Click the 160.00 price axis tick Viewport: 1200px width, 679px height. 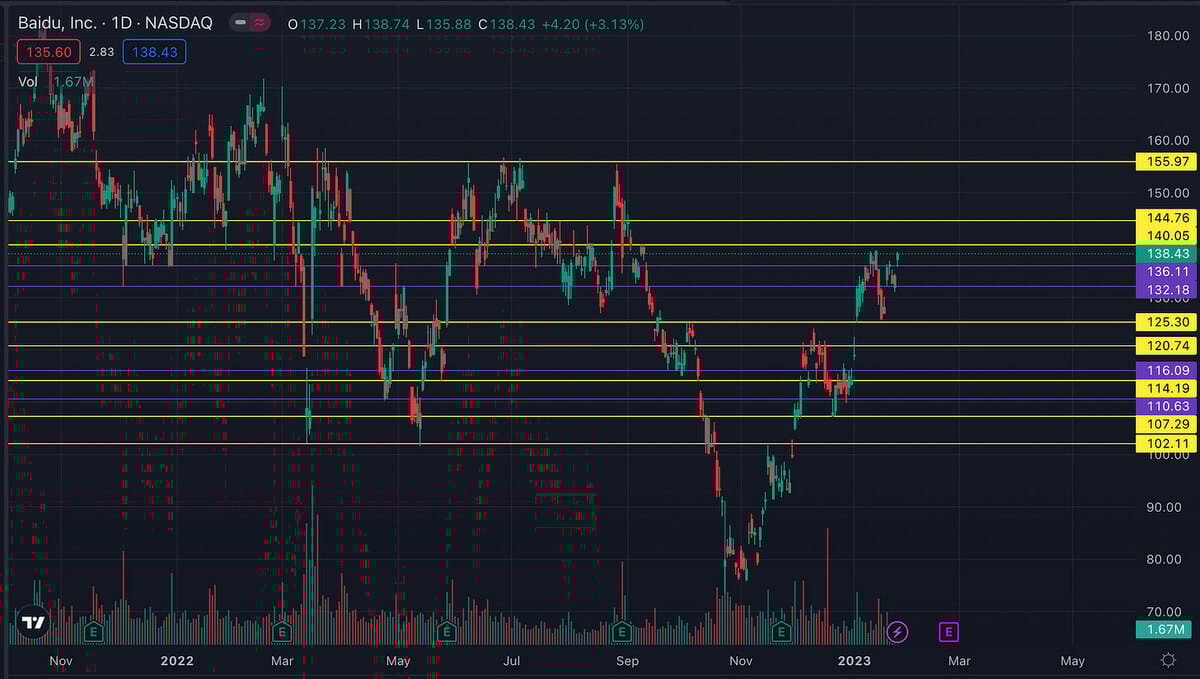pyautogui.click(x=1168, y=140)
